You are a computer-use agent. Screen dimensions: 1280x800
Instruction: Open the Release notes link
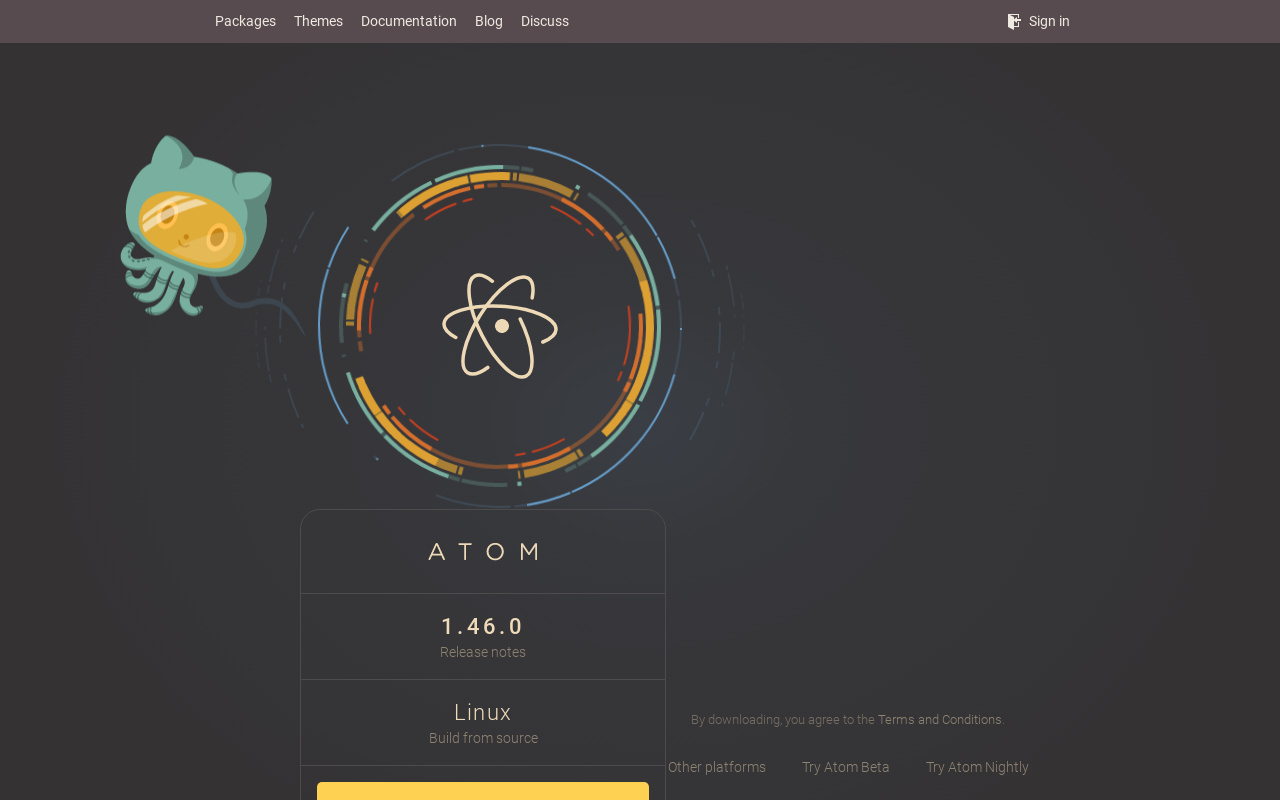pos(483,652)
